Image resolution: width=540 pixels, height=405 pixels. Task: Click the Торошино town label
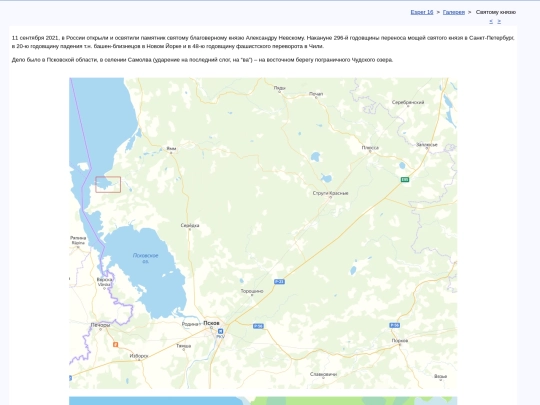[252, 291]
